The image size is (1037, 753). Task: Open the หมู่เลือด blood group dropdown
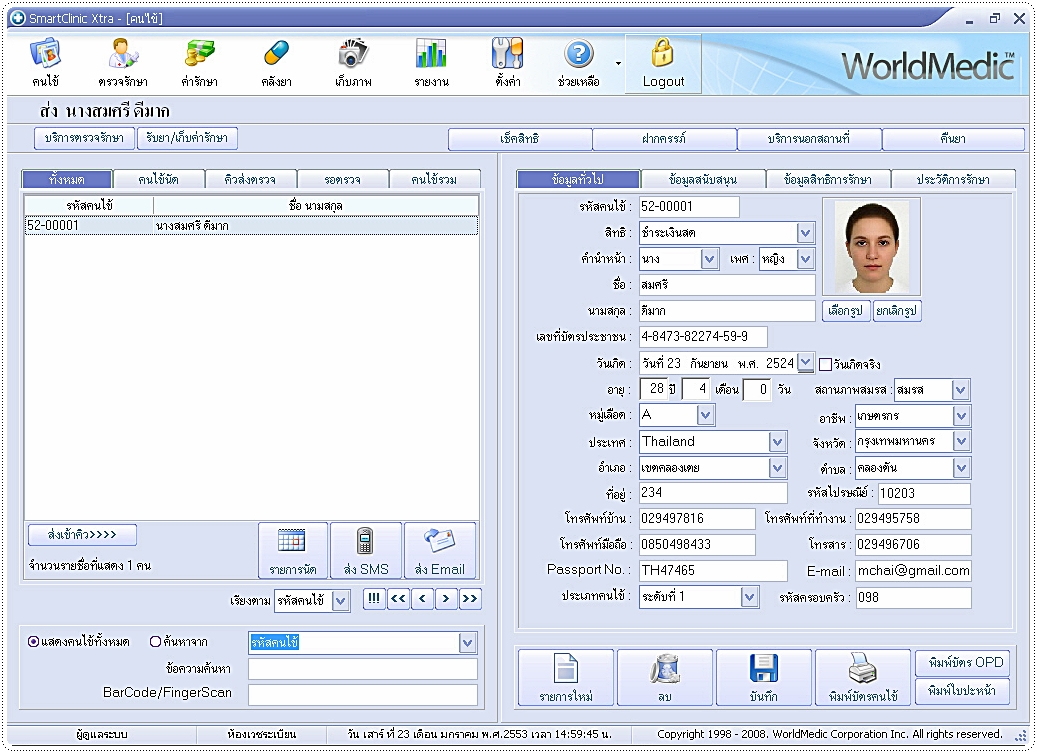coord(705,415)
